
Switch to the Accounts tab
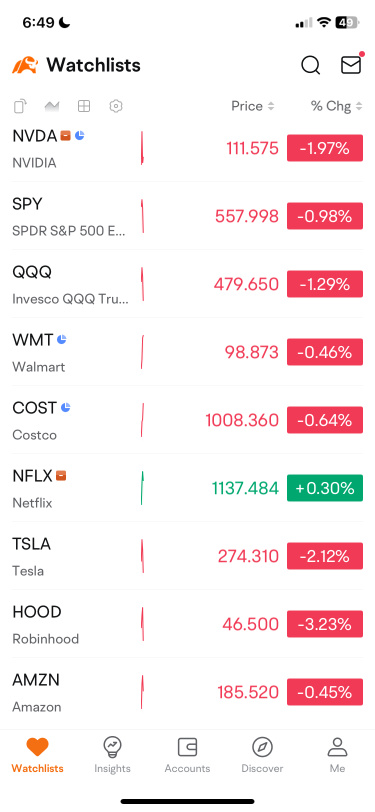[188, 755]
